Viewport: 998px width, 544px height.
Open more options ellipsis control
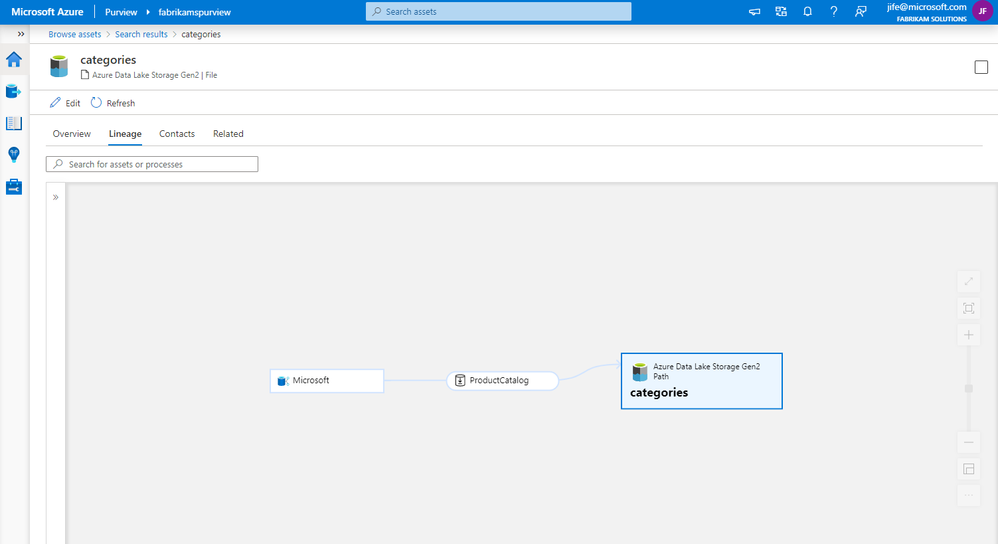(969, 496)
